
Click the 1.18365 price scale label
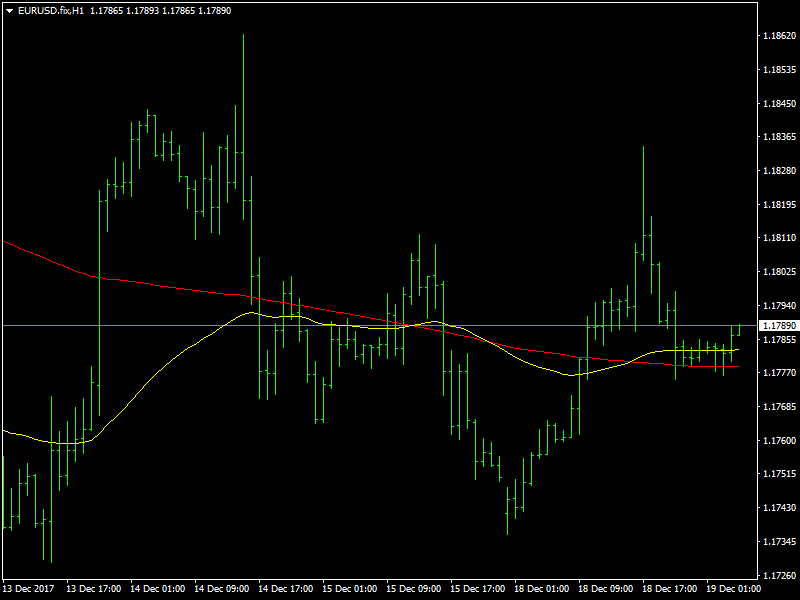pyautogui.click(x=779, y=137)
